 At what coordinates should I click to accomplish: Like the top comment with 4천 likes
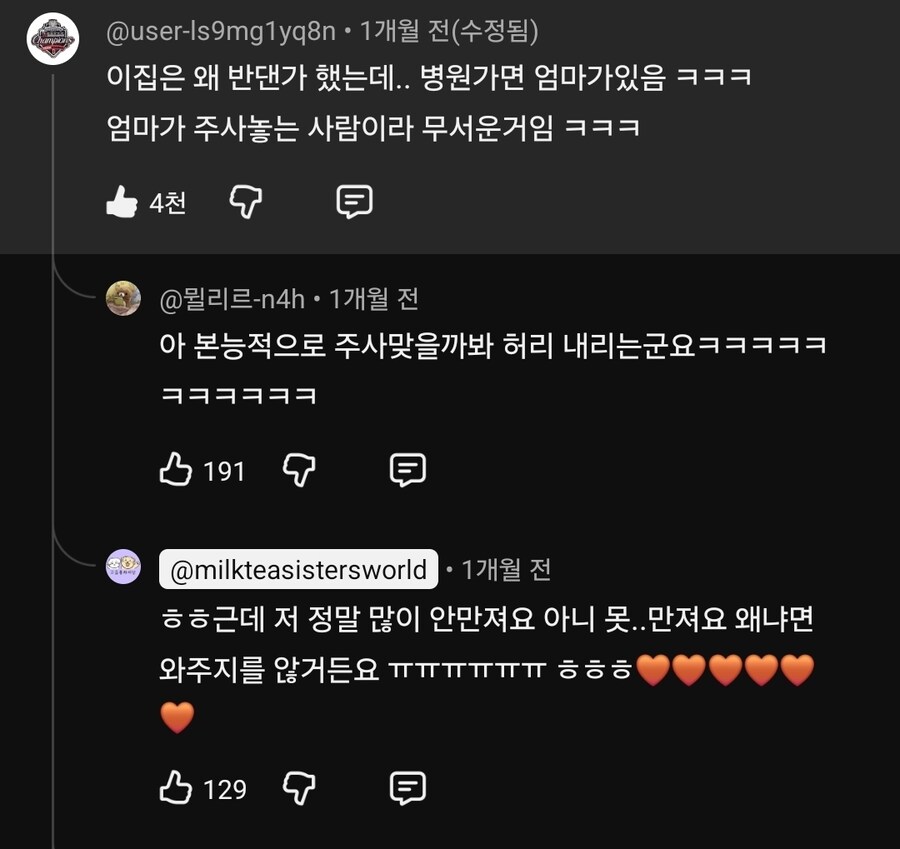pyautogui.click(x=122, y=203)
